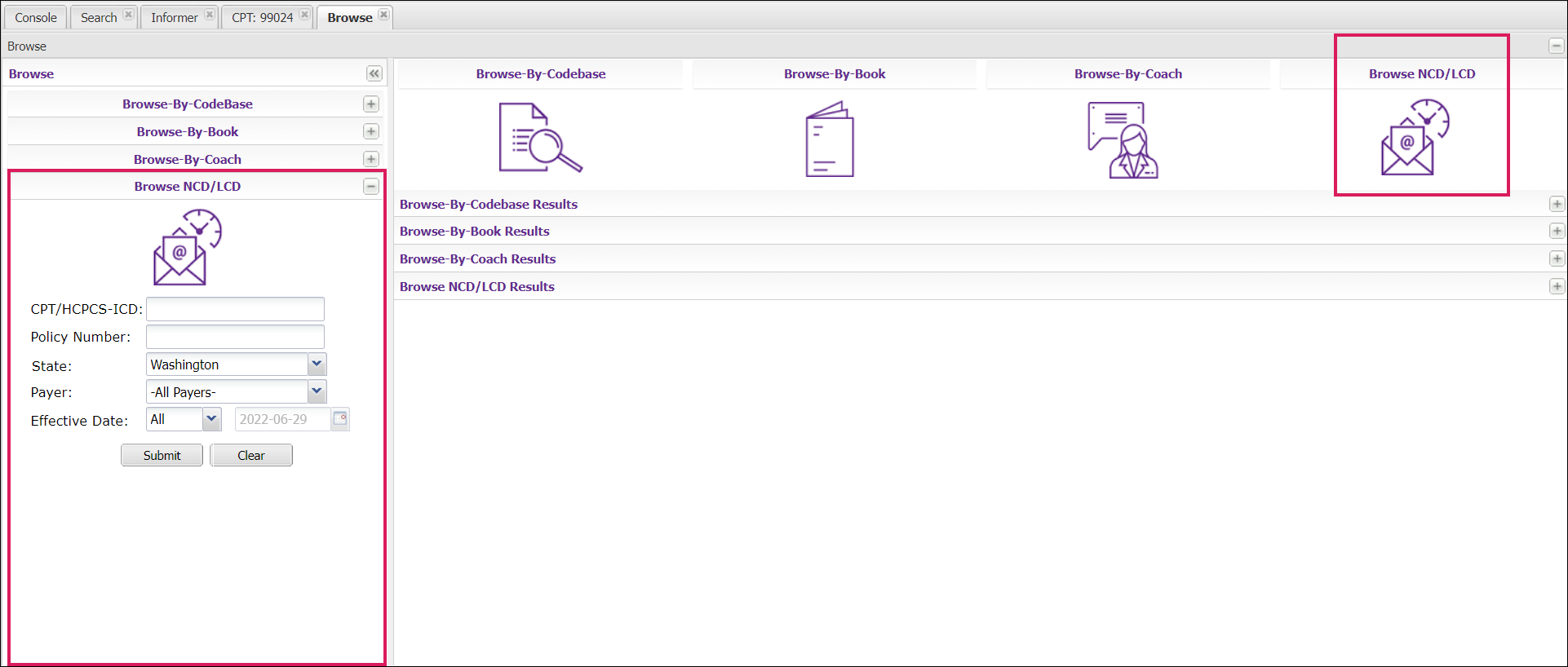Click the Browse-By-Codebase magnifier document icon
The image size is (1568, 667).
coord(540,138)
